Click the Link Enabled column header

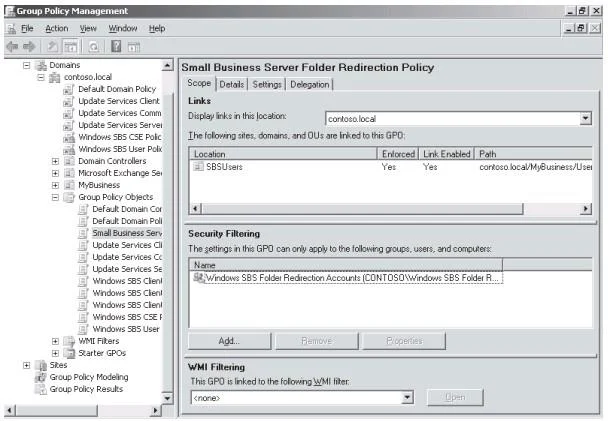[447, 154]
